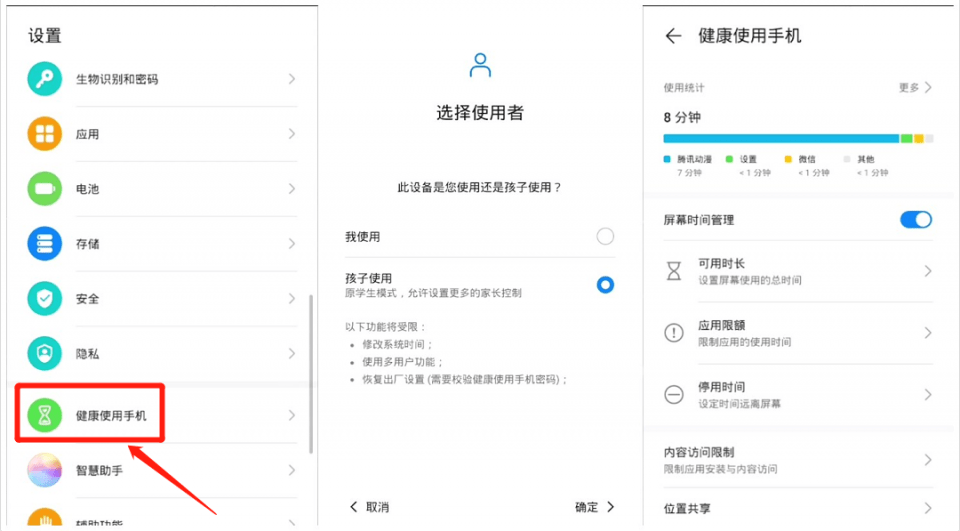
Task: Tap 更多 in usage statistics
Action: [915, 88]
